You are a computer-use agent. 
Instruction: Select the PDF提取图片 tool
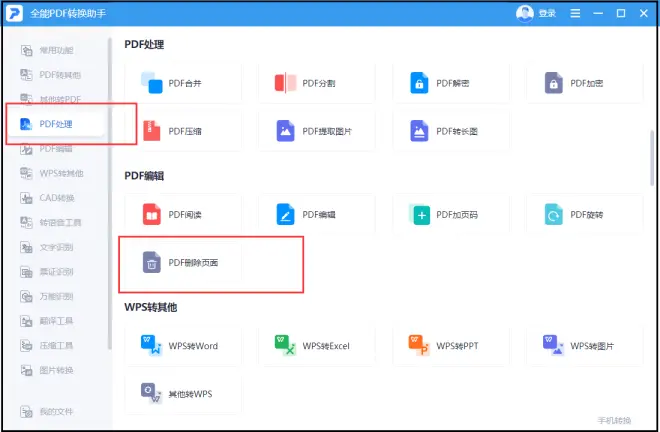(x=317, y=131)
